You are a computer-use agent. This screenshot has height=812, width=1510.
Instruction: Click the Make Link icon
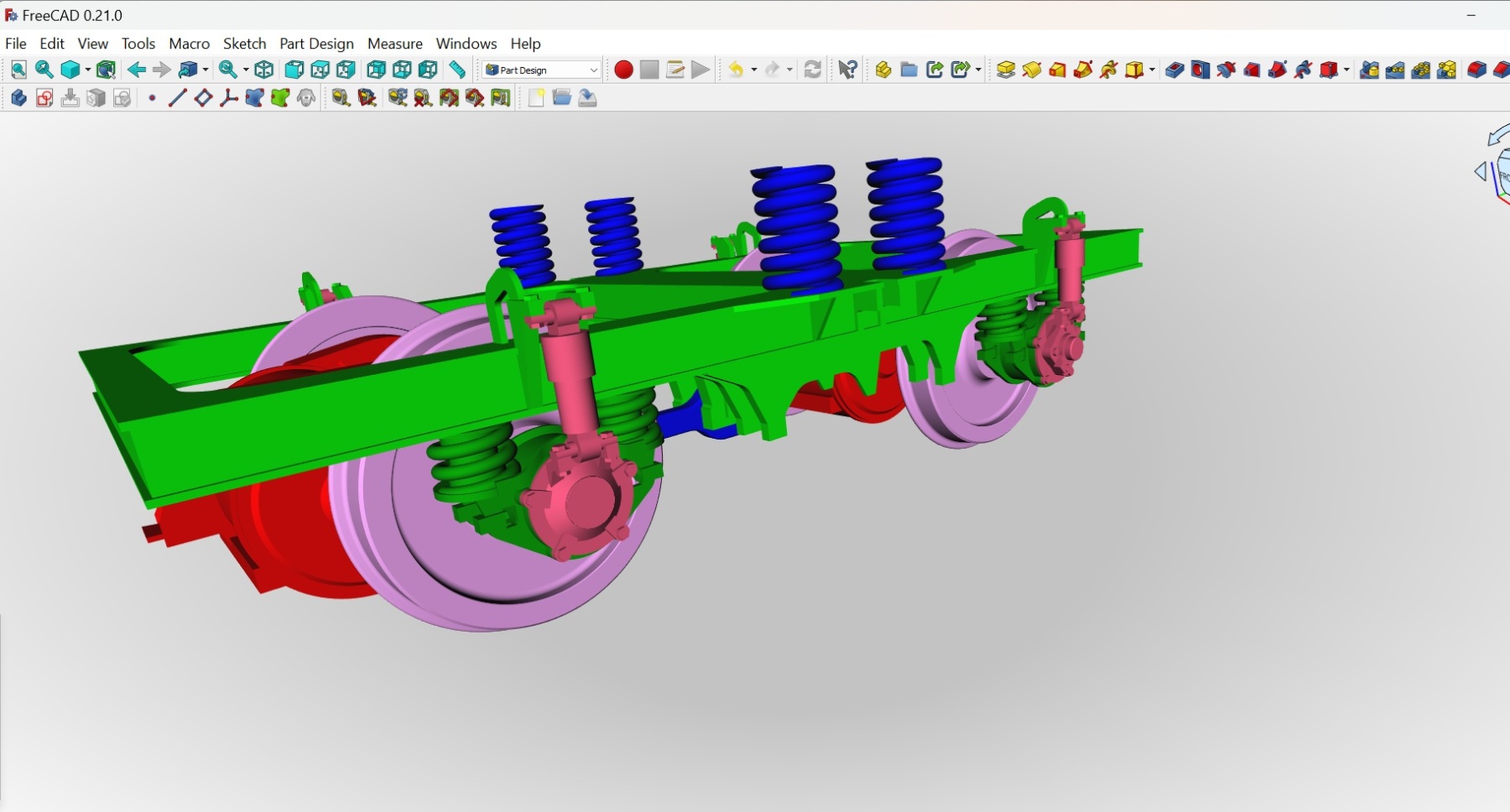pyautogui.click(x=935, y=70)
